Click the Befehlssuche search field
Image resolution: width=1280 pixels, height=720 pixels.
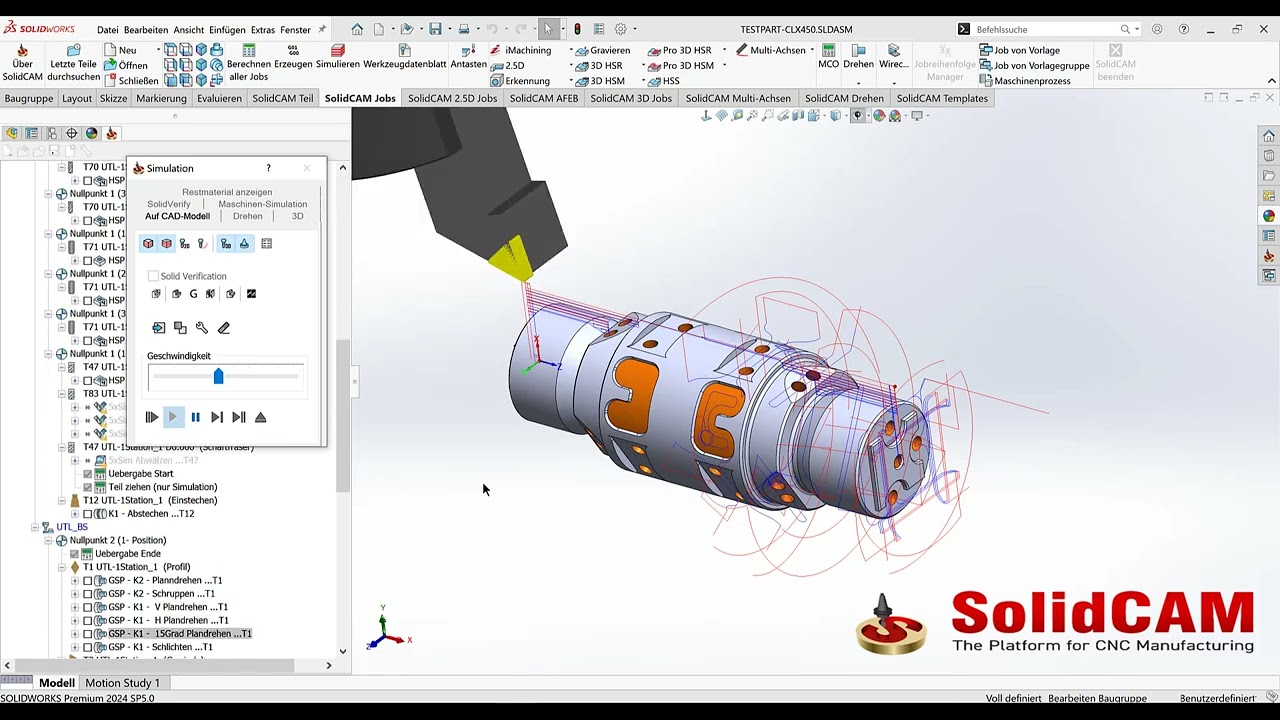(x=1046, y=29)
